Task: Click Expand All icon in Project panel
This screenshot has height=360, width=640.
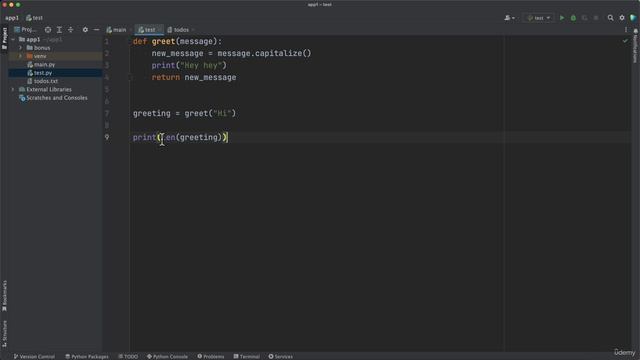Action: [59, 30]
